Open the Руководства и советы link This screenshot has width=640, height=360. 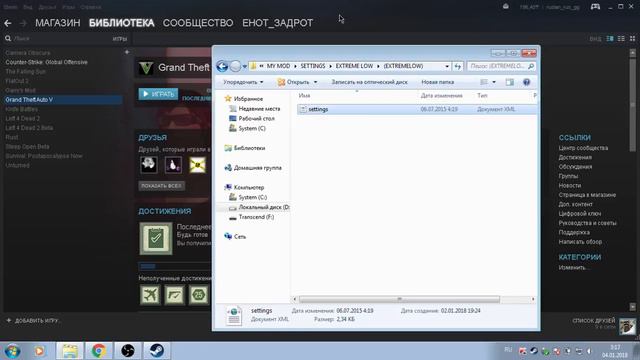pos(587,223)
